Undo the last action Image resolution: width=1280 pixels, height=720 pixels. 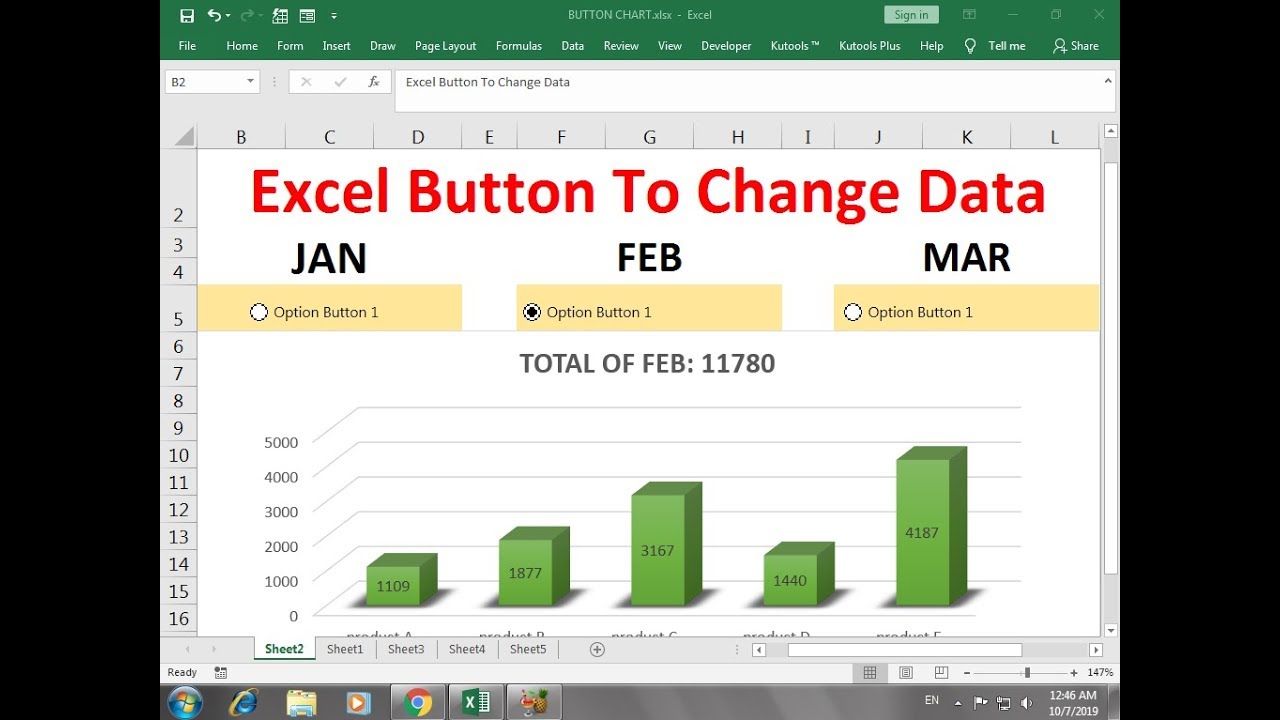pos(214,15)
